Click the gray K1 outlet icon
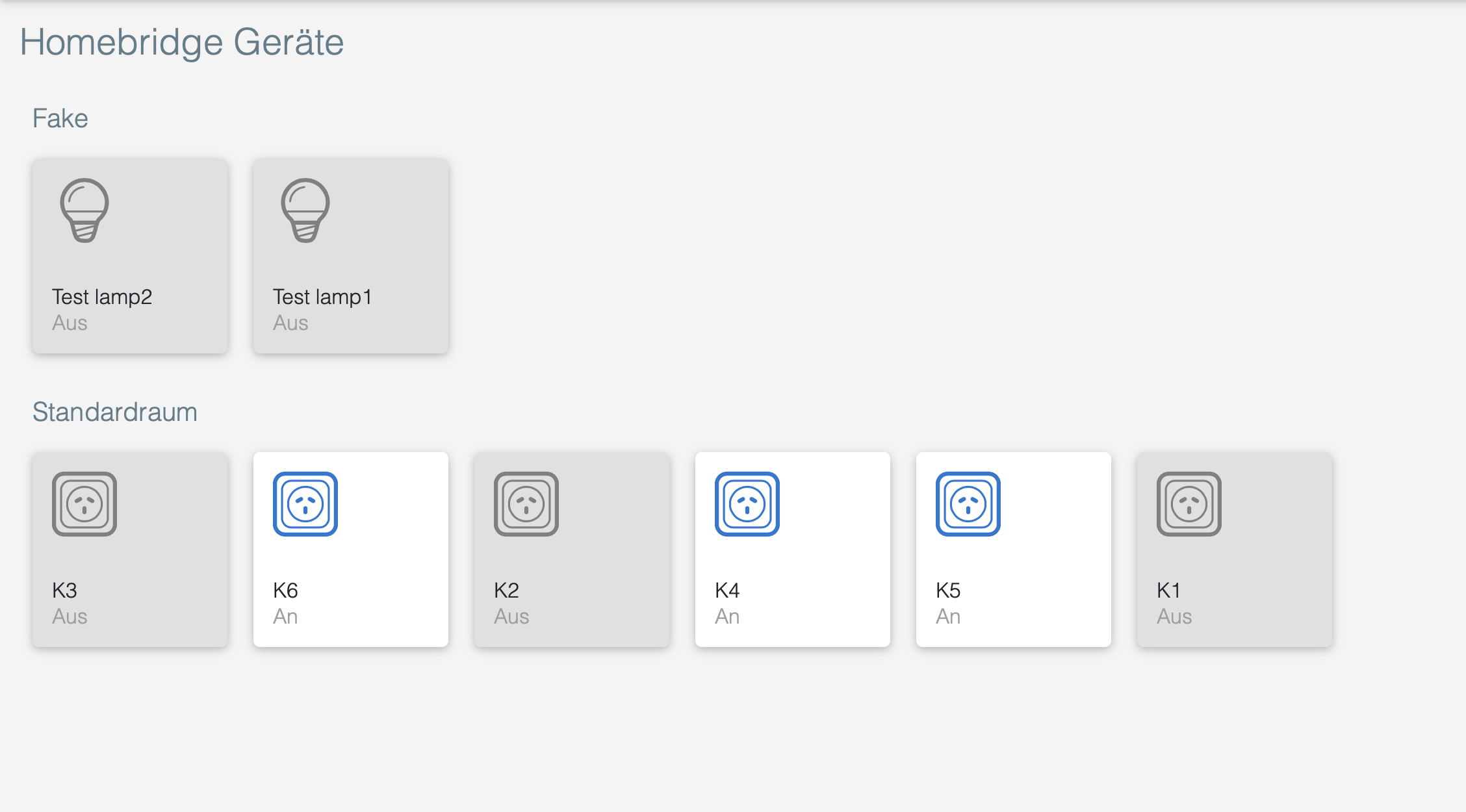The width and height of the screenshot is (1466, 812). point(1189,504)
